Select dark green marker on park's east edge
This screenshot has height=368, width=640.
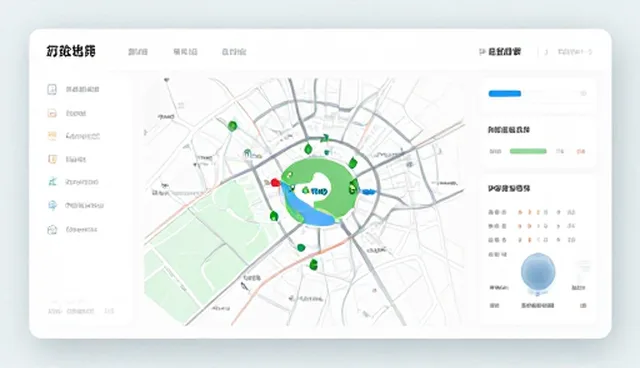pos(353,188)
